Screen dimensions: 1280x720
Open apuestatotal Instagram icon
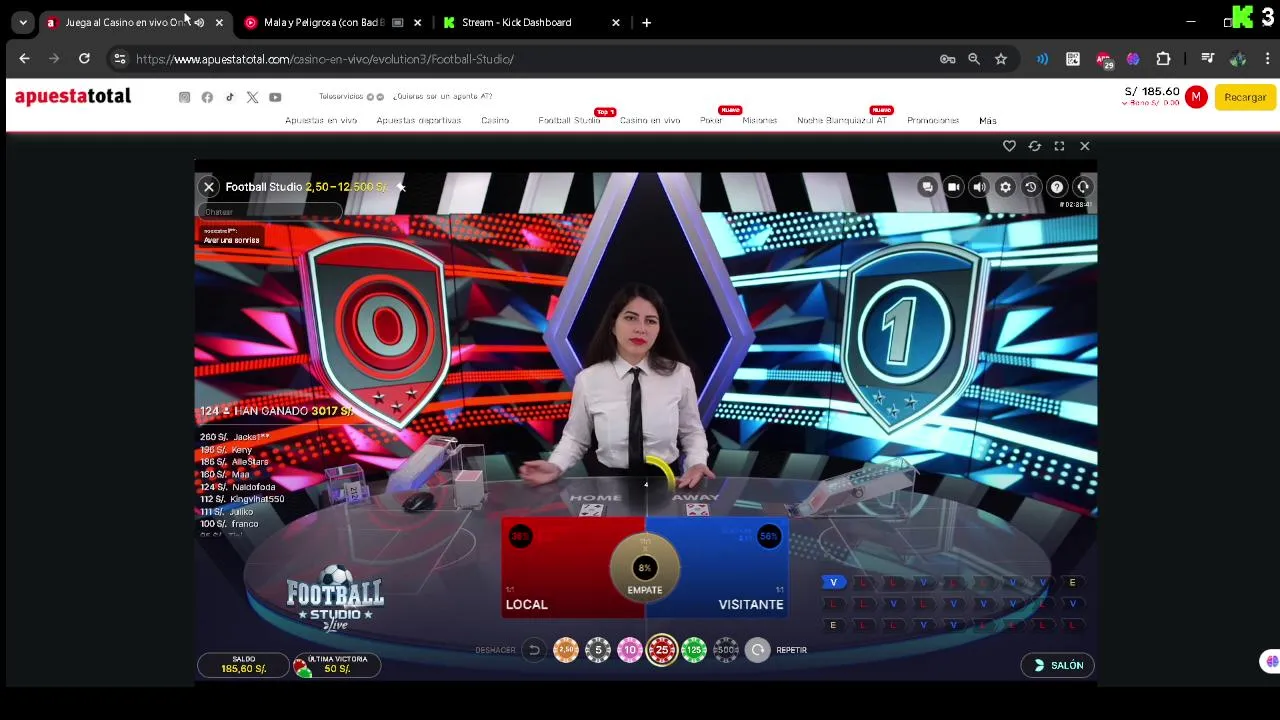point(184,97)
